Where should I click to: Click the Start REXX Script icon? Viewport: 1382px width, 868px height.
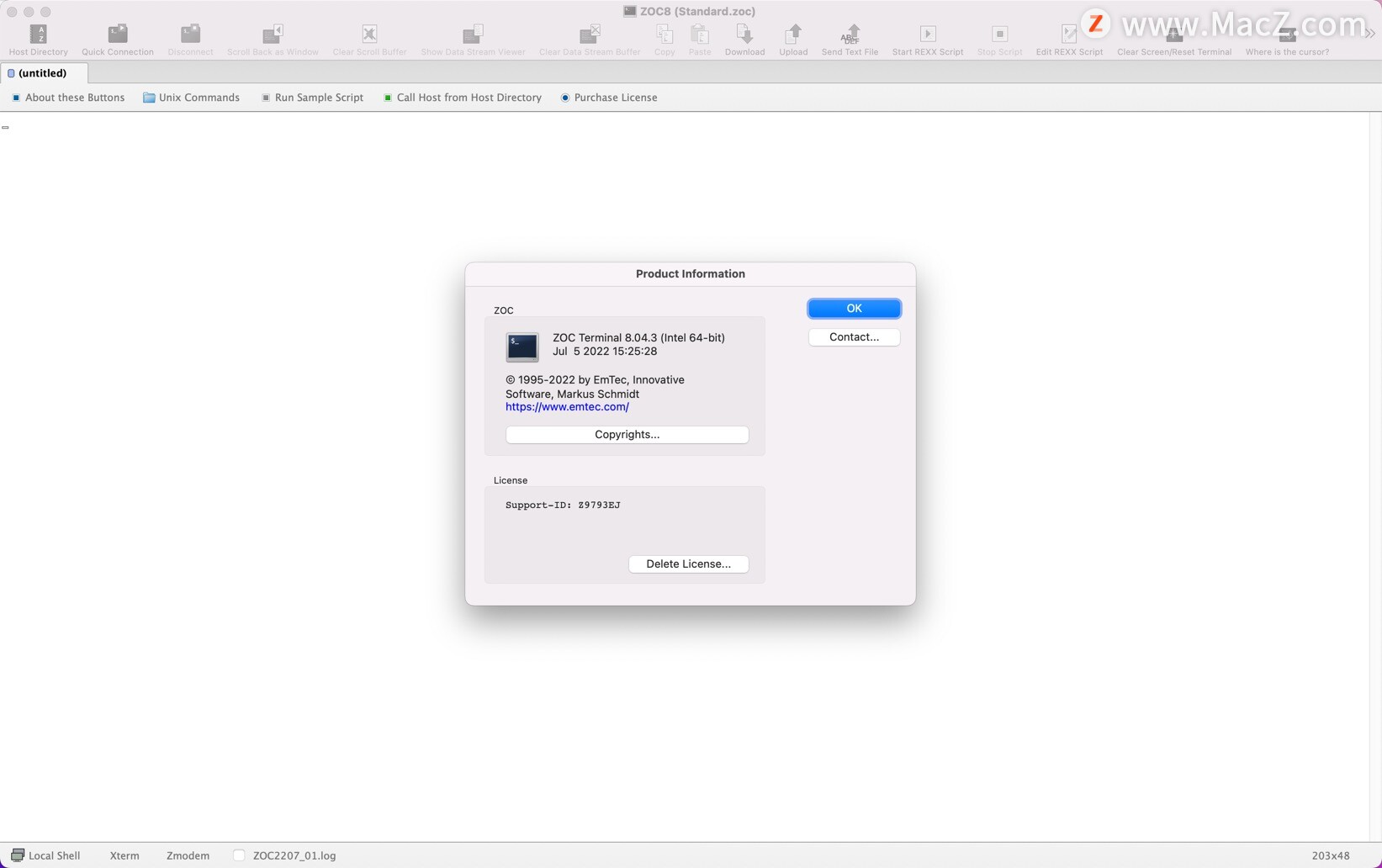(x=928, y=34)
